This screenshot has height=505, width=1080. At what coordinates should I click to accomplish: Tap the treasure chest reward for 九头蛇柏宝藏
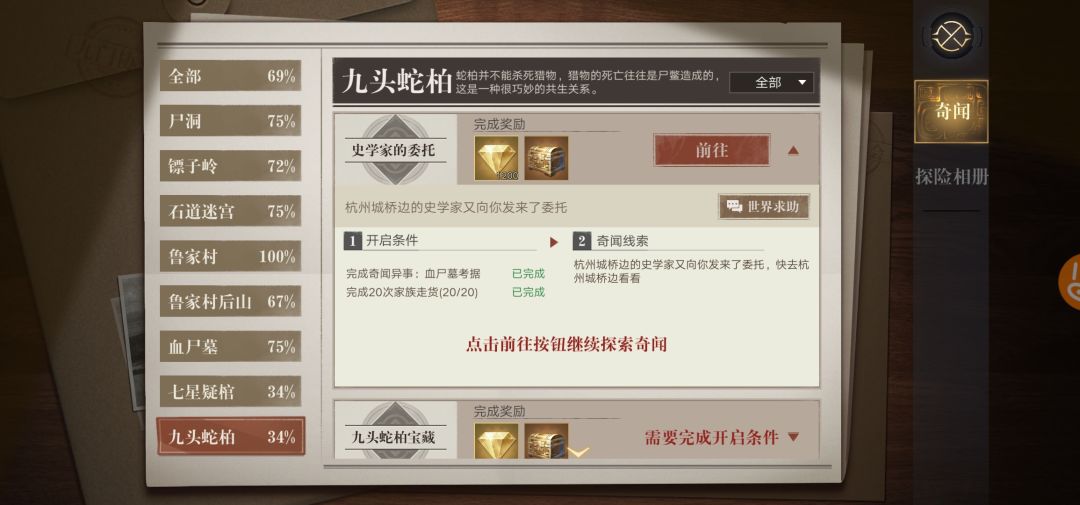546,441
